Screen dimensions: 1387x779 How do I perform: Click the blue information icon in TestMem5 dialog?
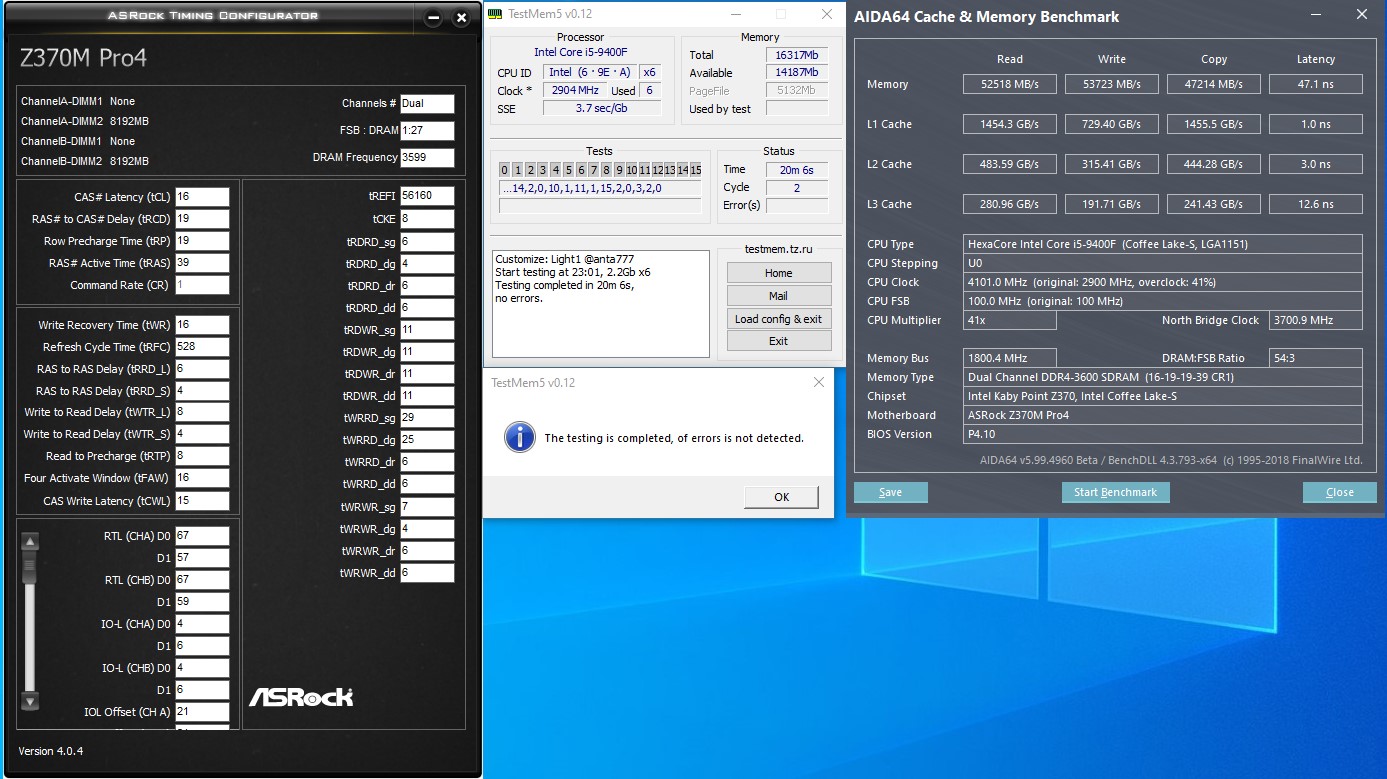click(519, 437)
